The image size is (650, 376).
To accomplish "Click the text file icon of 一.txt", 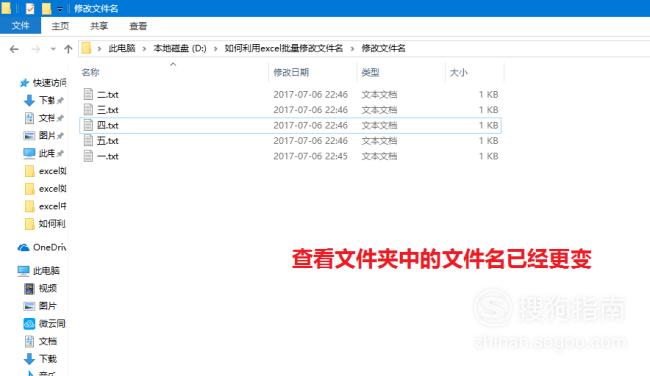I will 88,156.
